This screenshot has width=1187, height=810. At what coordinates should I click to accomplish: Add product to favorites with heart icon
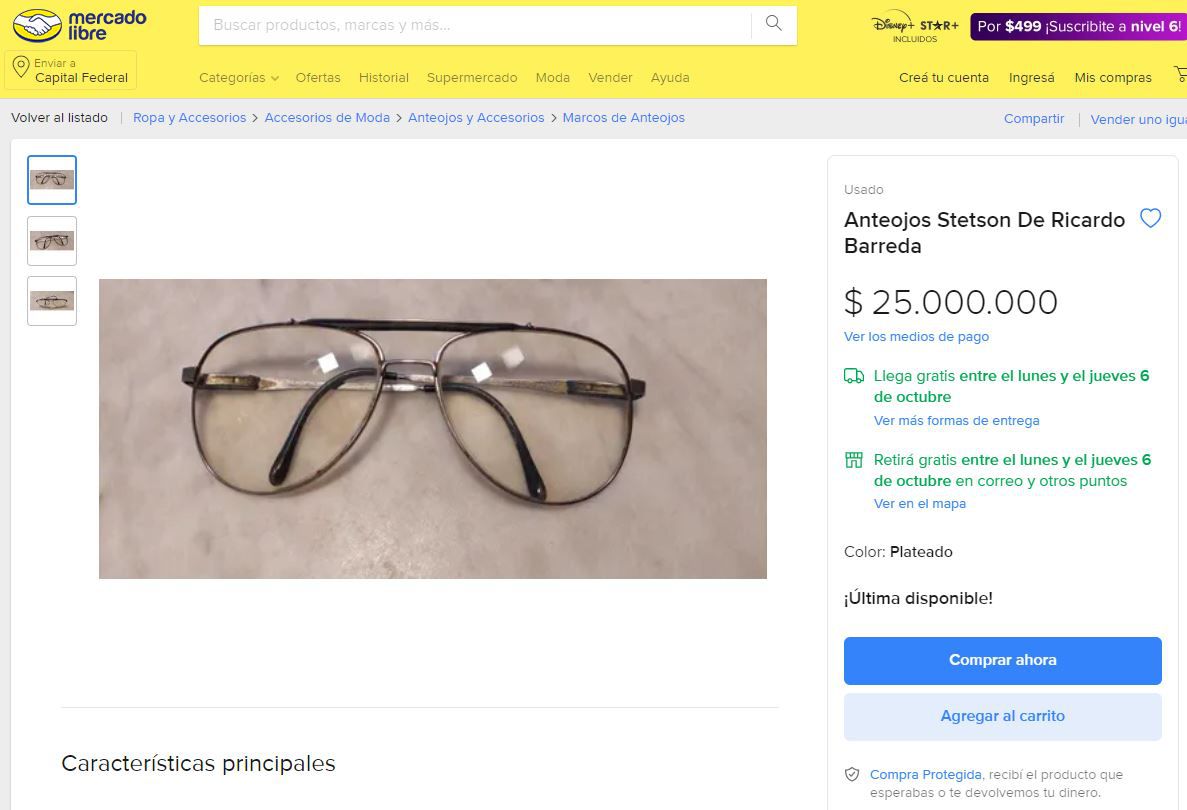click(1150, 218)
